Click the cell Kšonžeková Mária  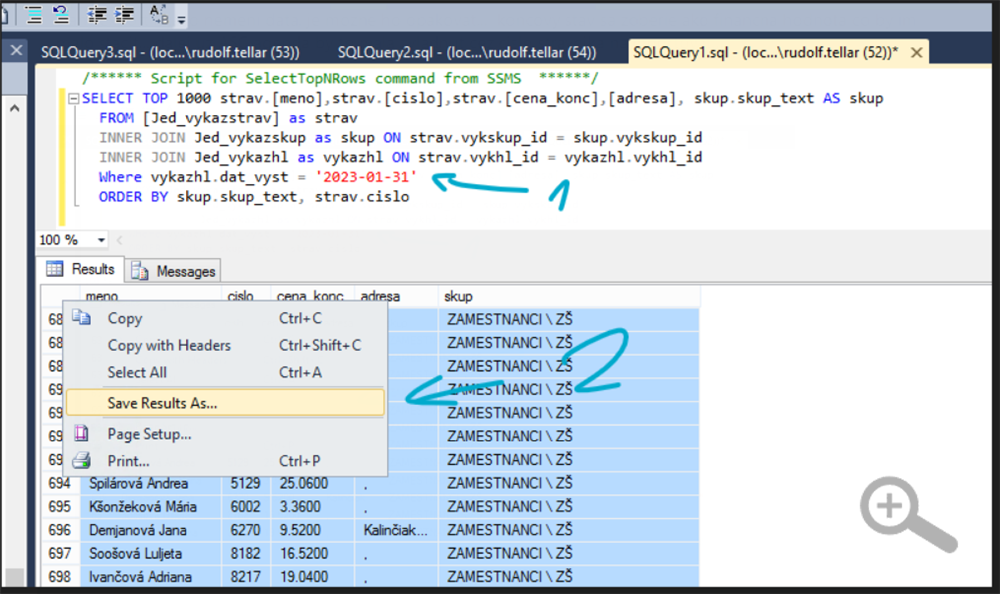click(x=151, y=507)
